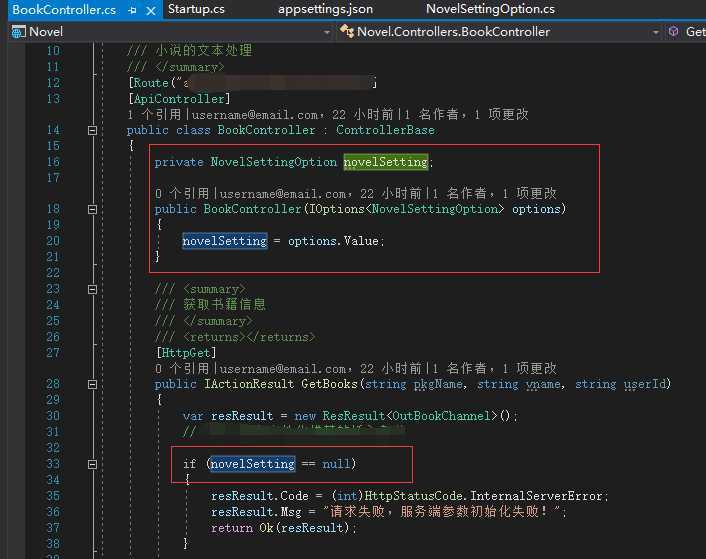
Task: Click the GetBooks method name
Action: coord(329,384)
